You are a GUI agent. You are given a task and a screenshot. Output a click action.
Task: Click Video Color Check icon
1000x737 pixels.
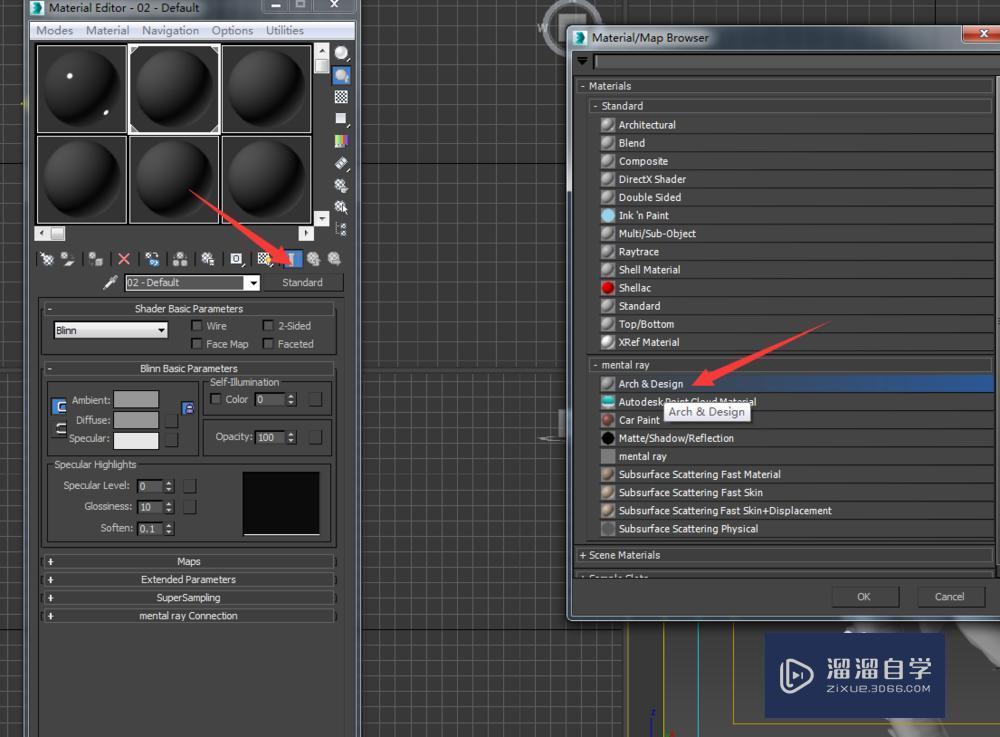click(x=342, y=141)
